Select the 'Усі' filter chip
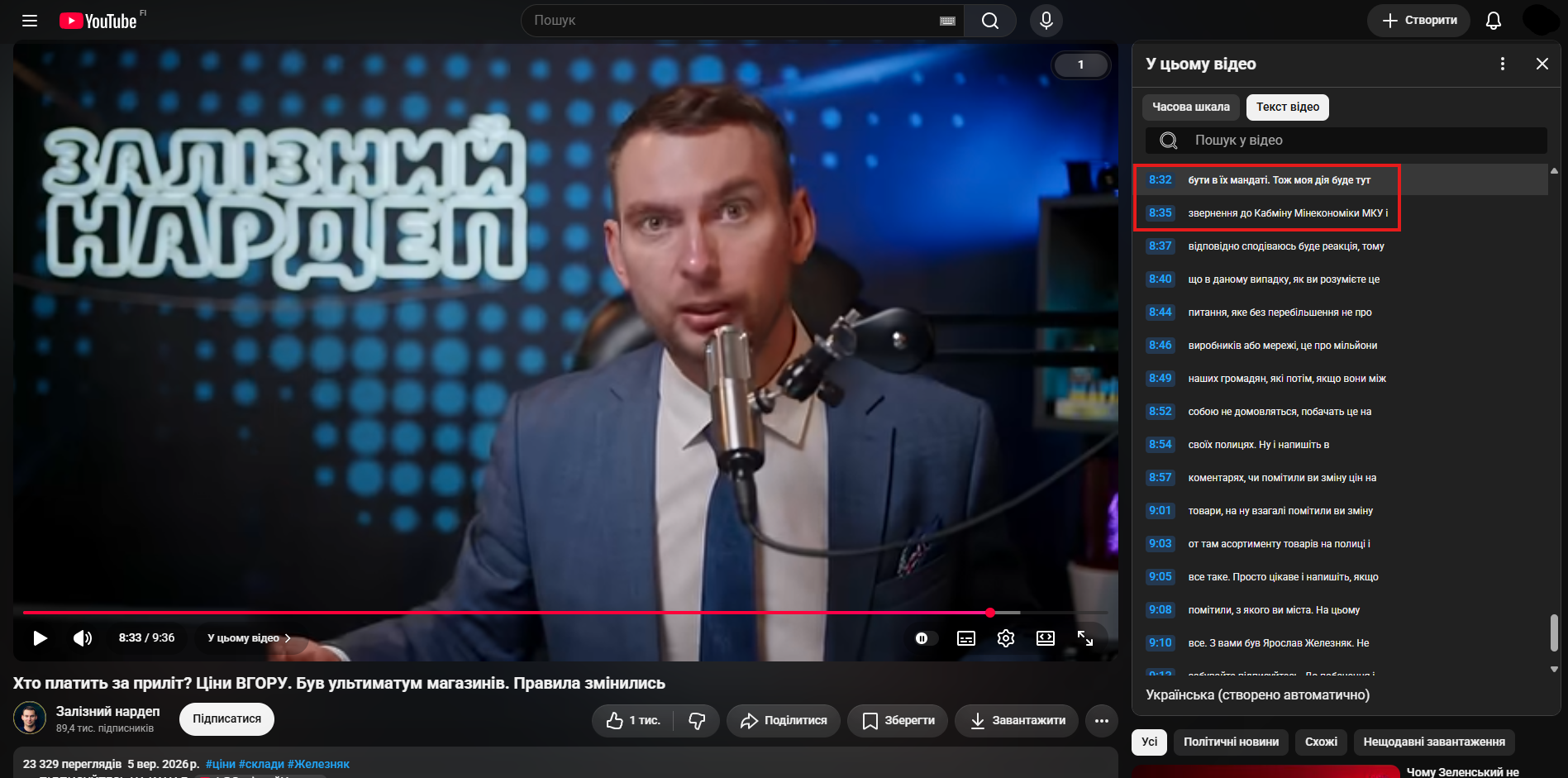 click(x=1150, y=742)
